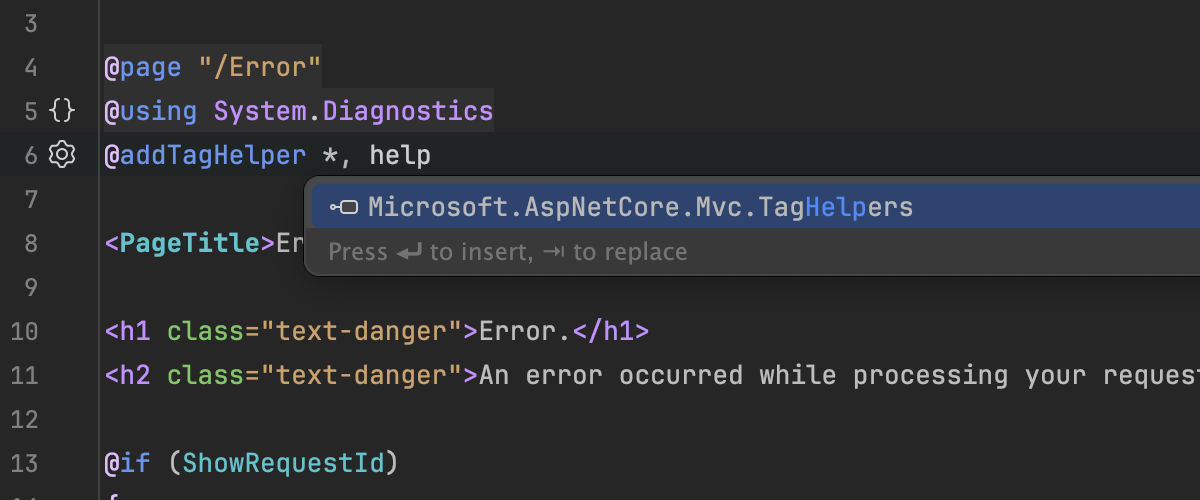Screen dimensions: 1200x500
Task: Click the @addTagHelper directive
Action: point(204,155)
